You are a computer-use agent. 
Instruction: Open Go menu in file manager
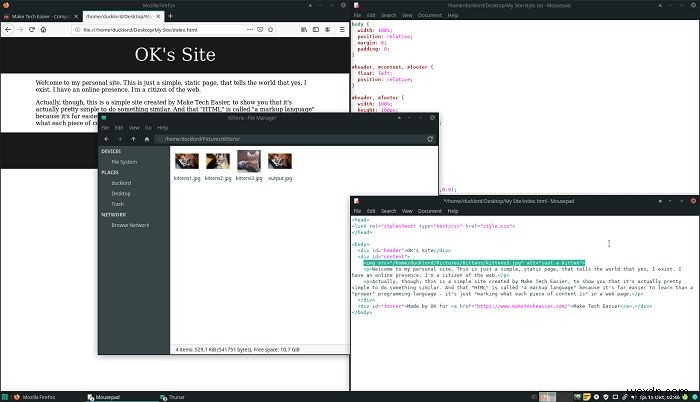coord(148,128)
